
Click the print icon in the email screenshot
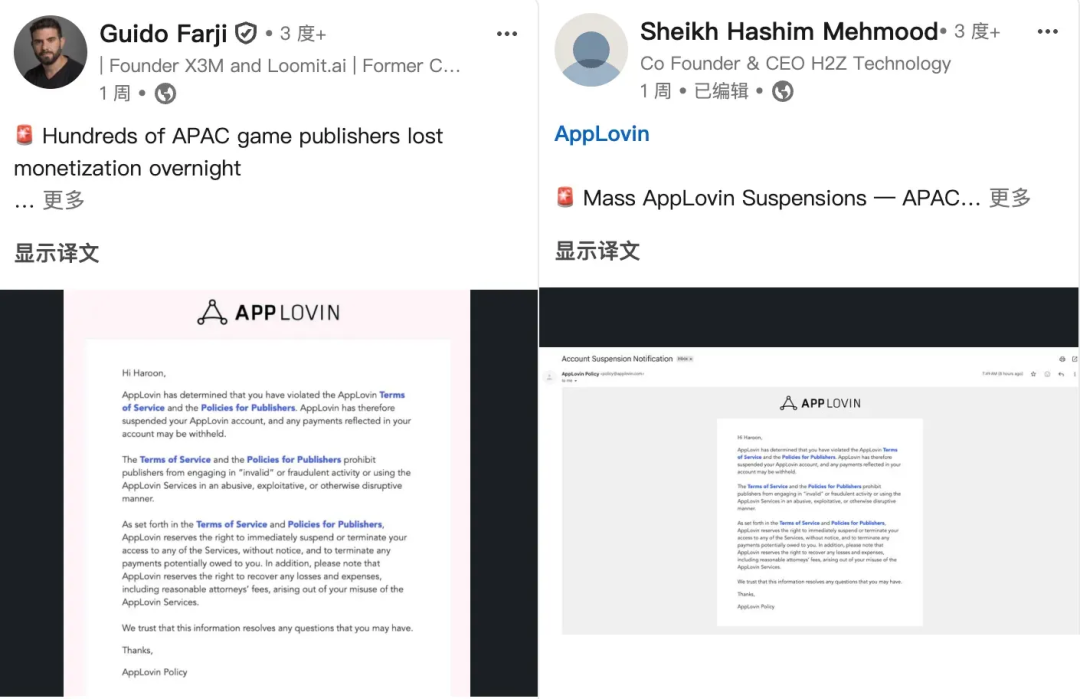[x=1062, y=359]
